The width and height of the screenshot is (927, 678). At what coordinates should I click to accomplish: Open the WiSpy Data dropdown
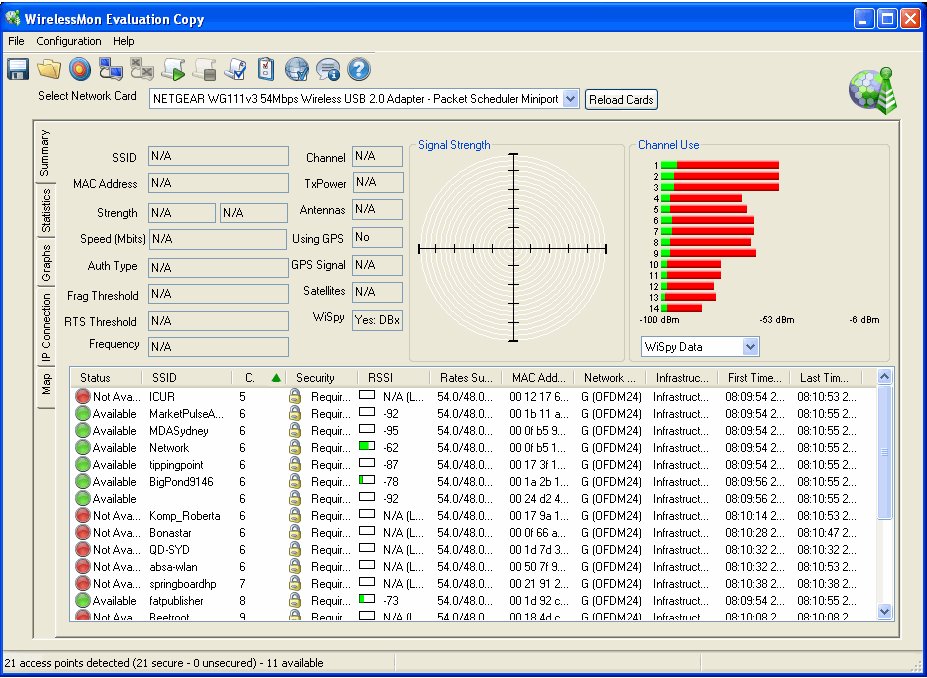(750, 347)
